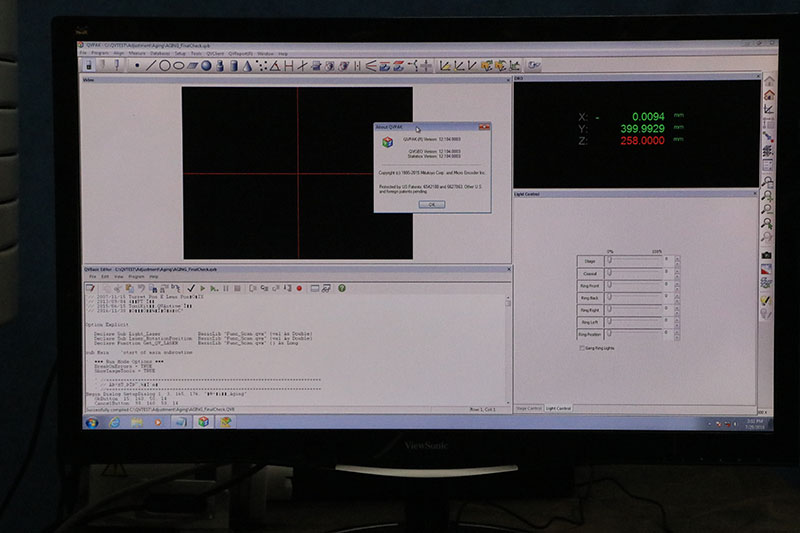This screenshot has height=533, width=800.
Task: Open the main Help menu
Action: point(283,53)
